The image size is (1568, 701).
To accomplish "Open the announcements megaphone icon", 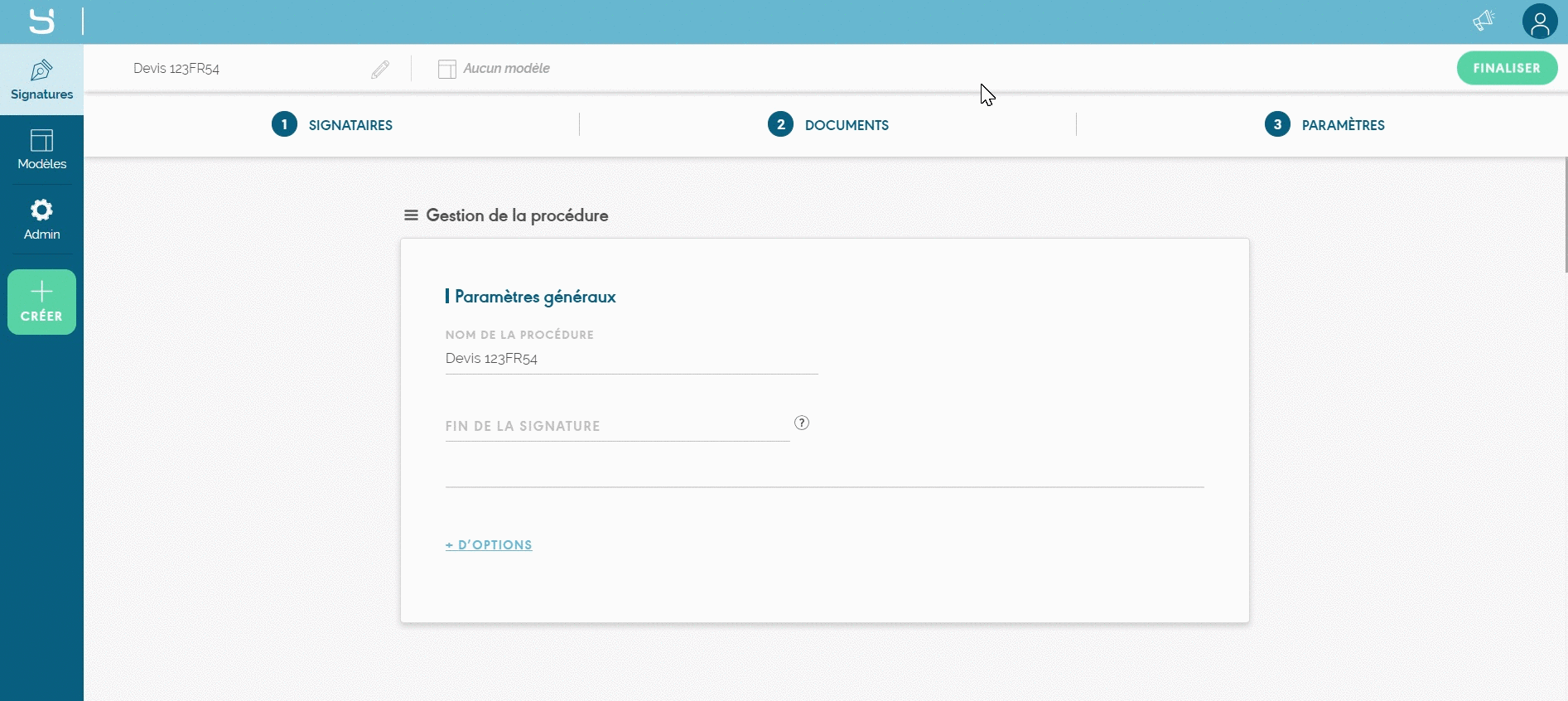I will pos(1484,21).
